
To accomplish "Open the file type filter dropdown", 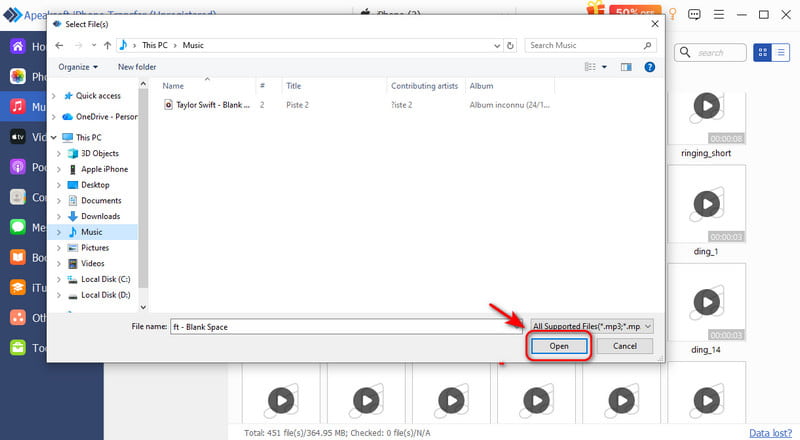I will pos(592,326).
